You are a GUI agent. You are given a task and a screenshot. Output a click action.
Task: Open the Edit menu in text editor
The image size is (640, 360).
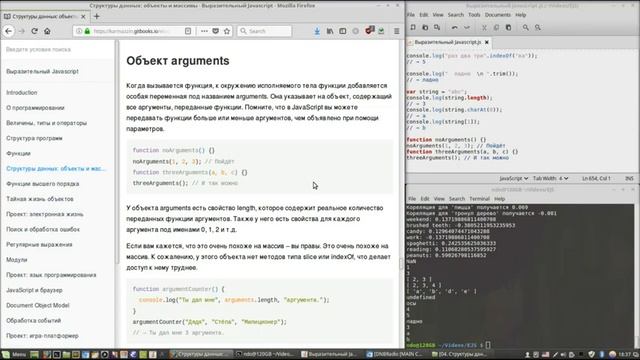click(424, 15)
